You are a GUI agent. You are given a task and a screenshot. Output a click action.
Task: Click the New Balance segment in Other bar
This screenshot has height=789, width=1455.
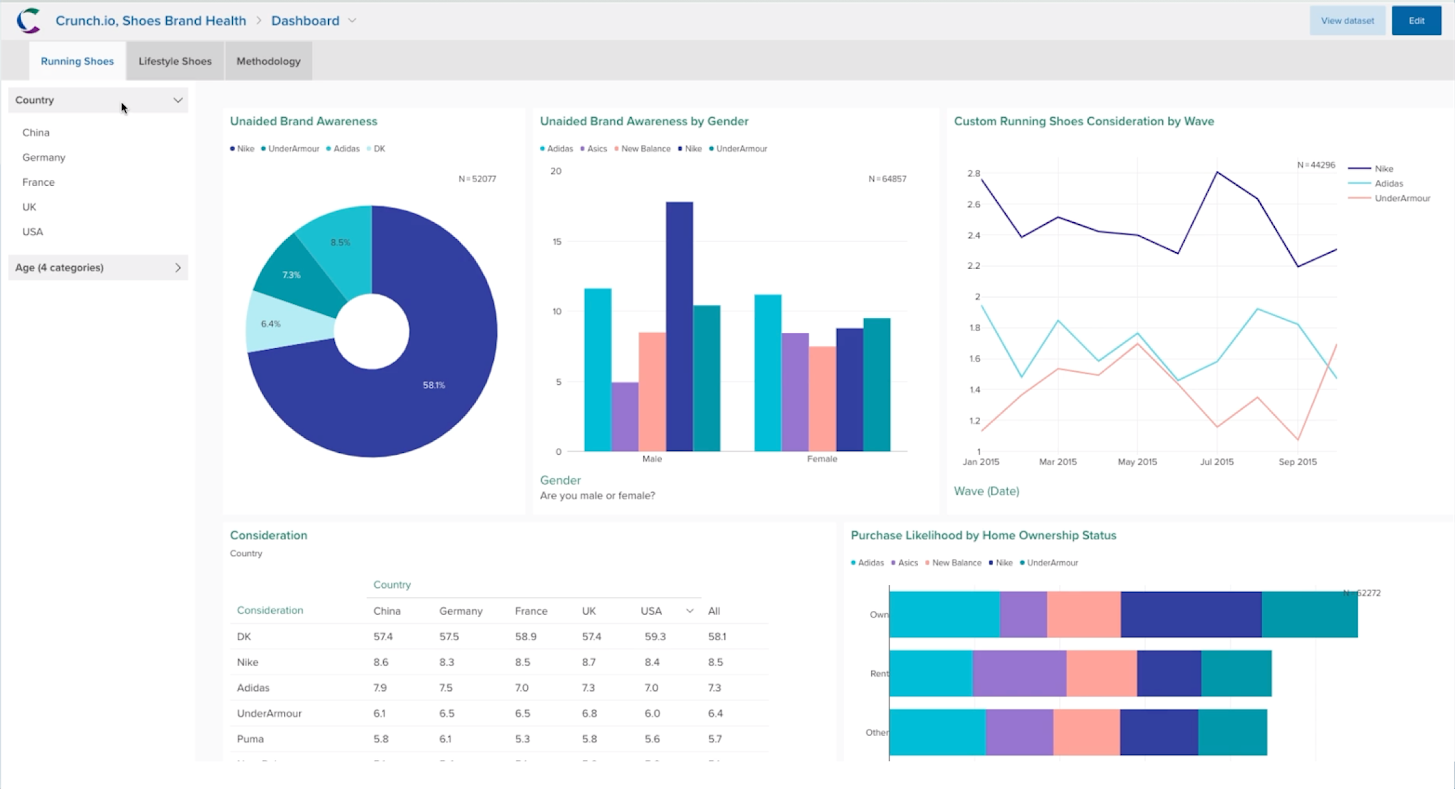click(1086, 732)
